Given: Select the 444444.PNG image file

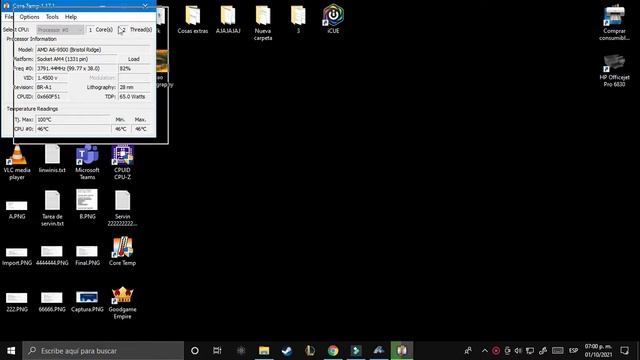Looking at the screenshot, I should tap(52, 256).
